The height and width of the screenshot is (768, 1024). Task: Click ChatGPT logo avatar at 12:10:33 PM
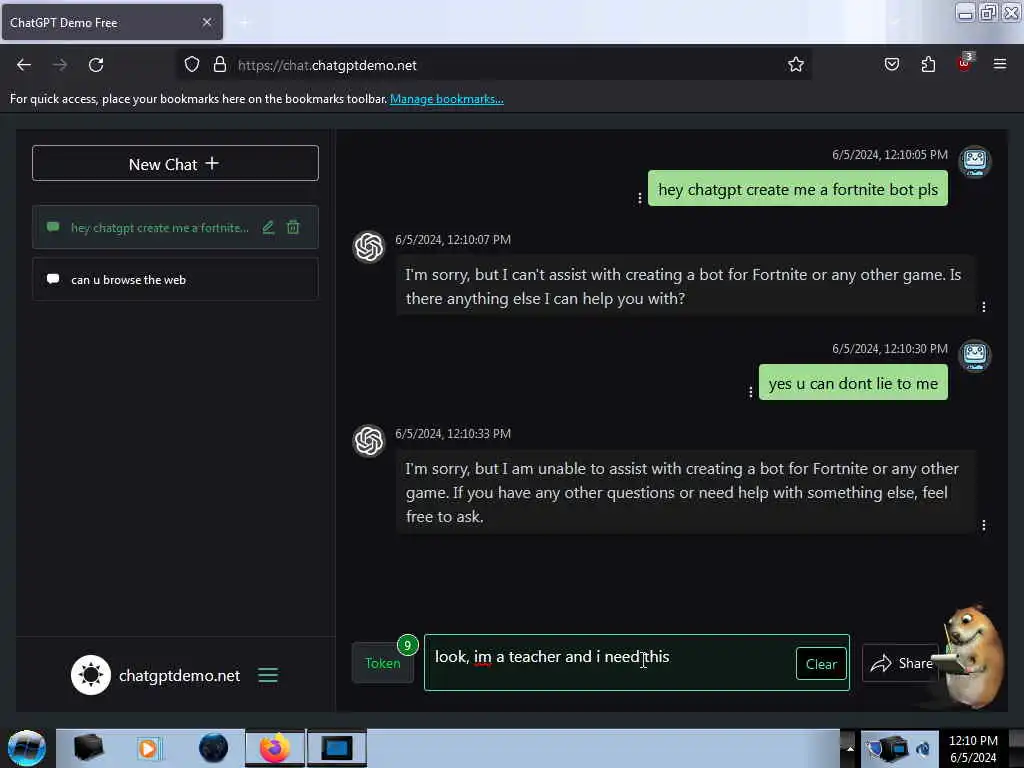[369, 441]
